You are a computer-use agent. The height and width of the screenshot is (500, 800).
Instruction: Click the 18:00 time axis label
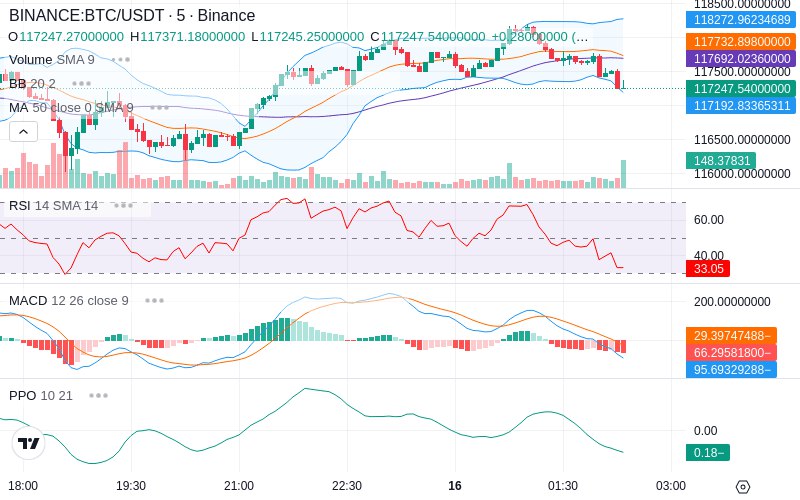[x=23, y=486]
